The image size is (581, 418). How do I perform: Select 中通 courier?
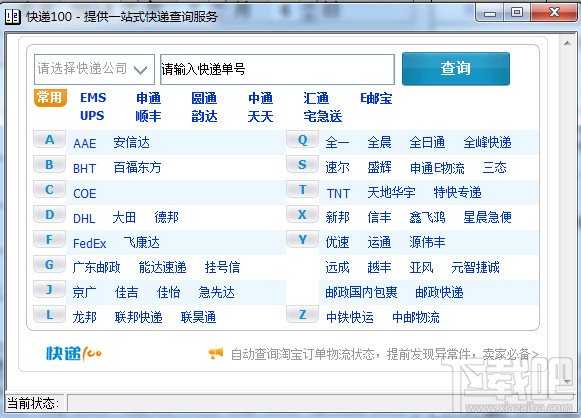pos(260,98)
